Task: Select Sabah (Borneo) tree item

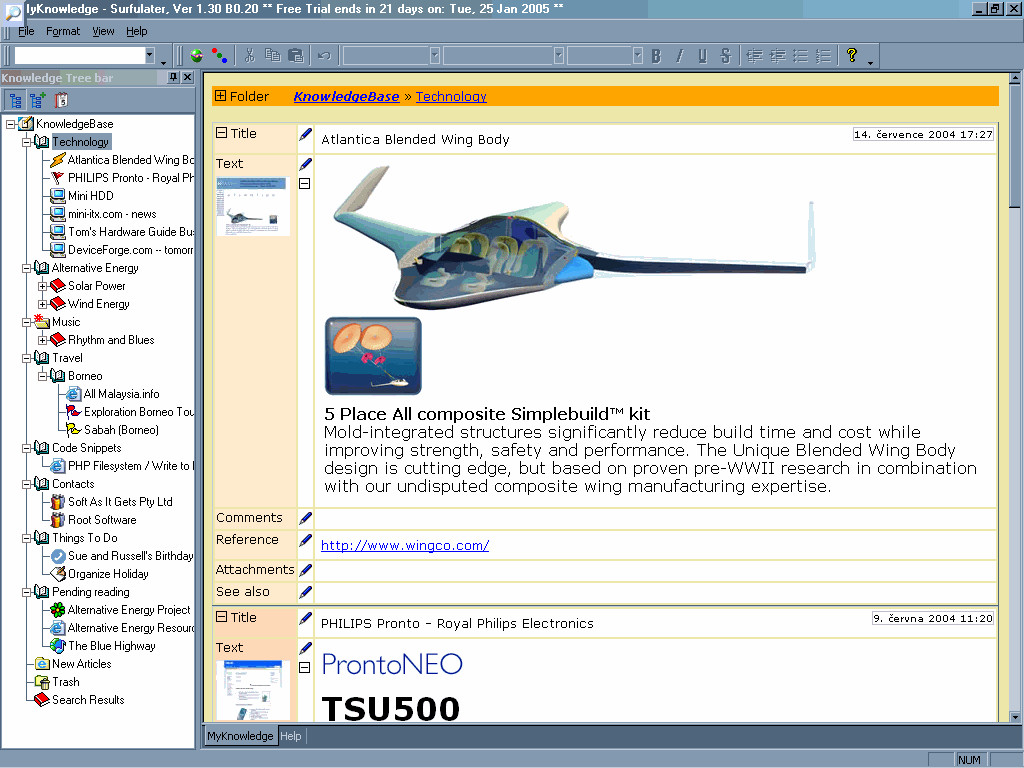Action: [121, 430]
